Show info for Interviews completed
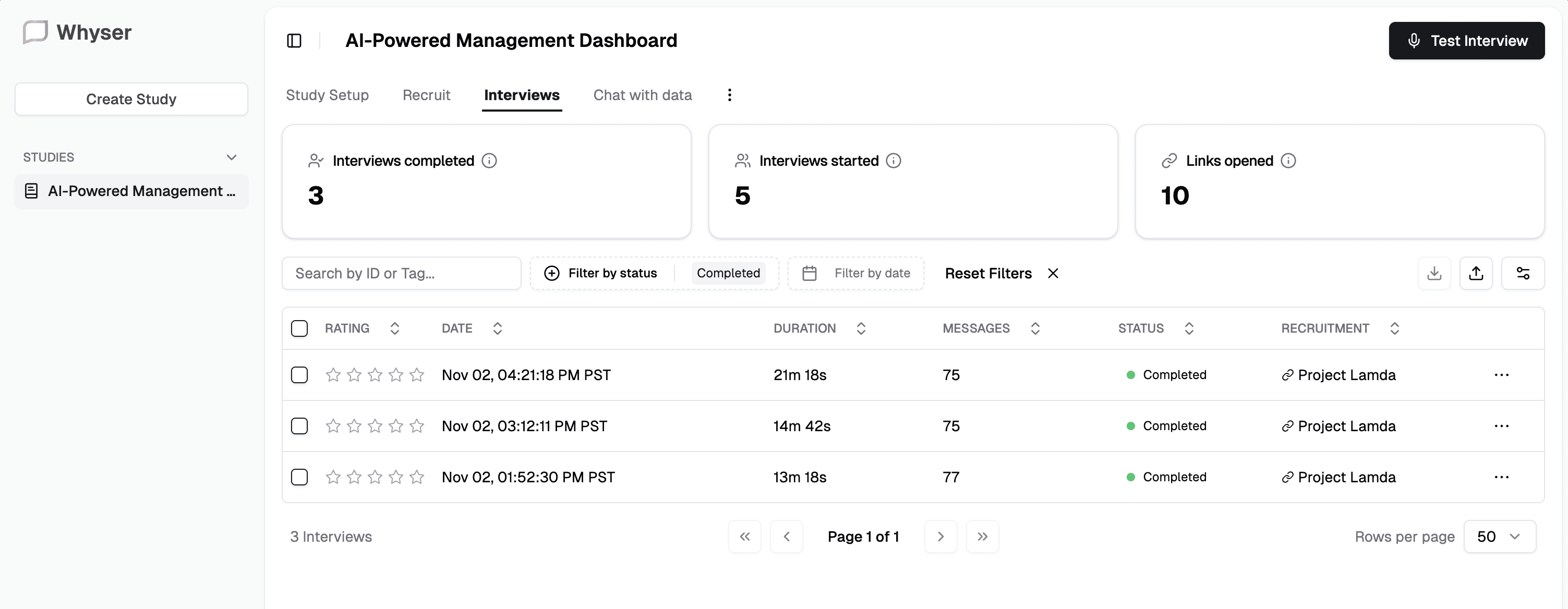 [489, 161]
